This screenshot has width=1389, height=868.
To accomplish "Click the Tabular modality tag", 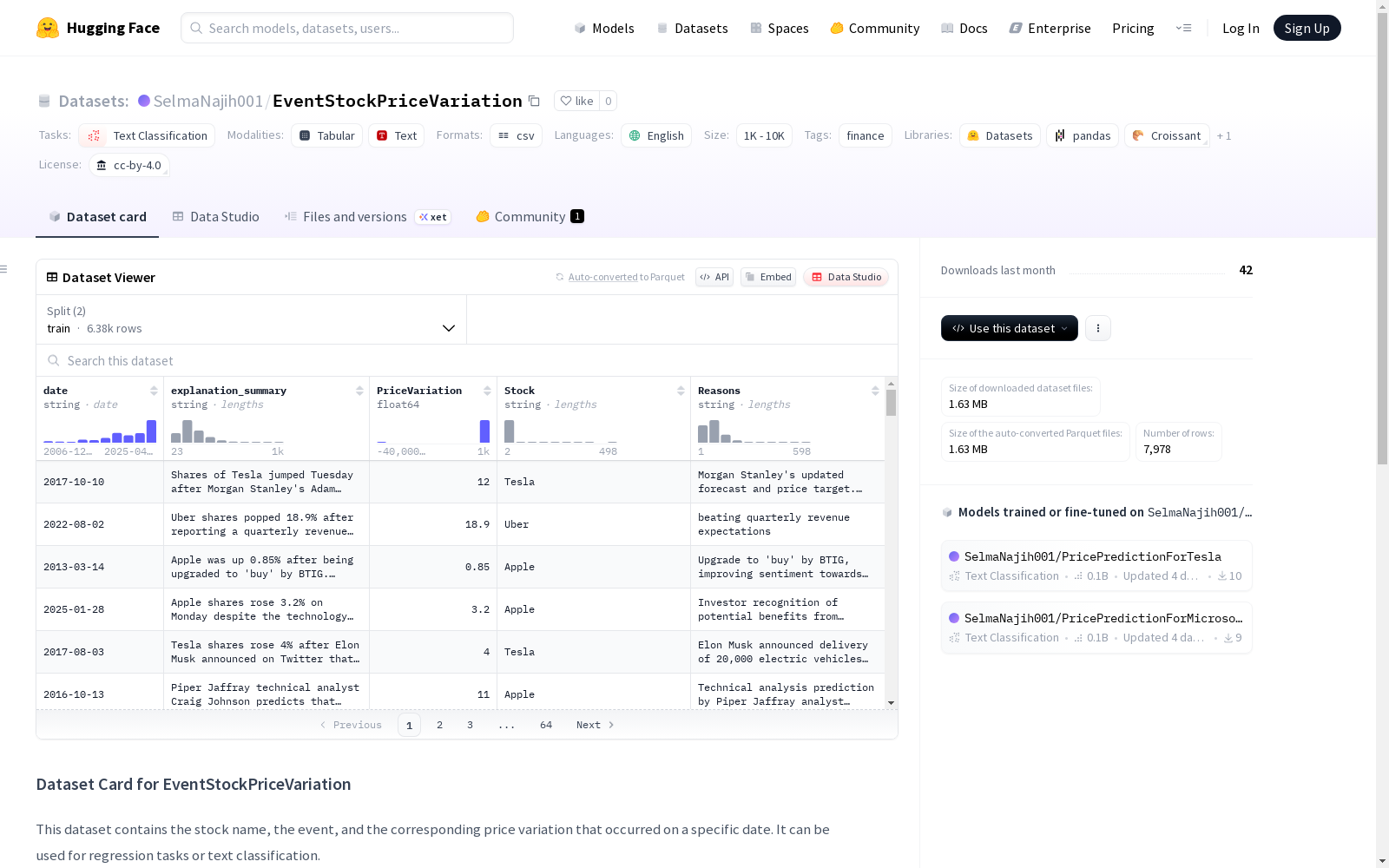I will (x=326, y=135).
